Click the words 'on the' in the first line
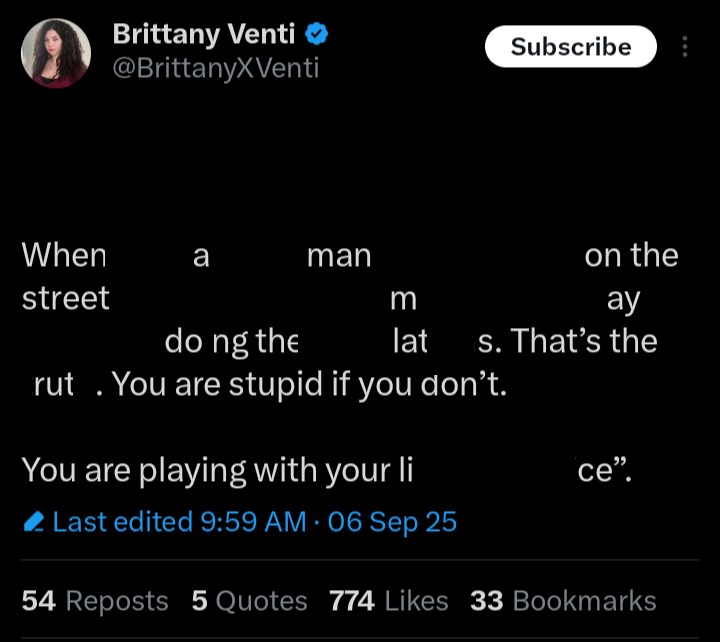The image size is (720, 642). 631,255
